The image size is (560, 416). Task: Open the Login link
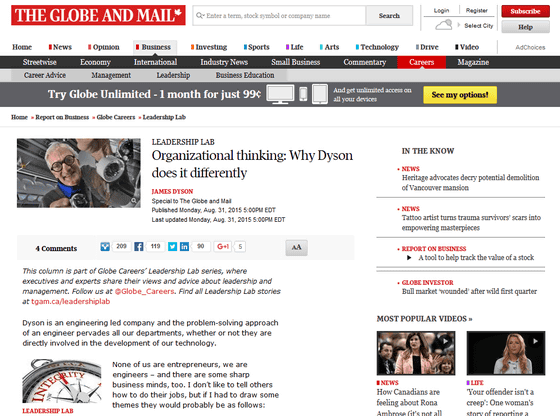click(x=441, y=11)
